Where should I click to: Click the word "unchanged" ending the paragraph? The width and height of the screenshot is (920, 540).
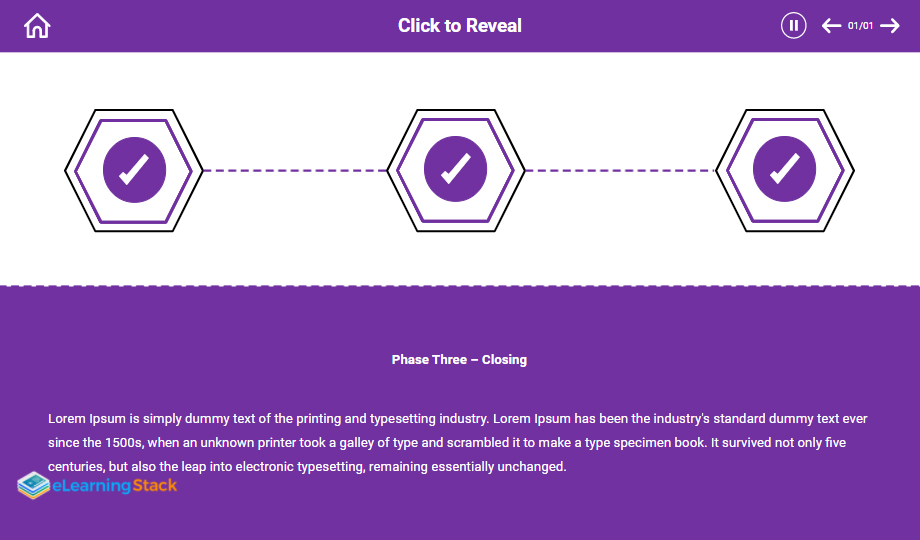tap(535, 466)
